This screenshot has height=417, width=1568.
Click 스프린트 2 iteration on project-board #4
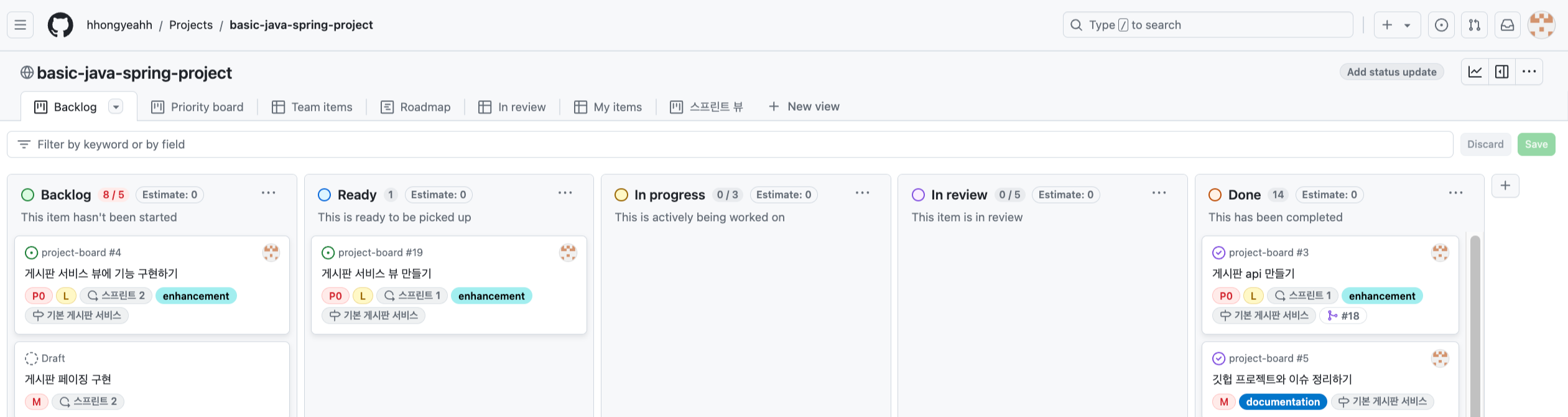tap(116, 296)
